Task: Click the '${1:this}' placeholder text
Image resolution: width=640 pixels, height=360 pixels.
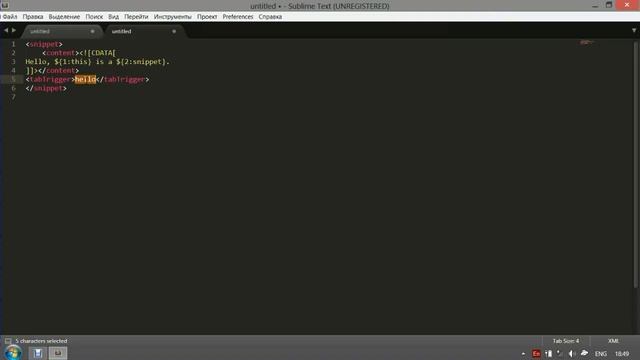Action: point(73,62)
